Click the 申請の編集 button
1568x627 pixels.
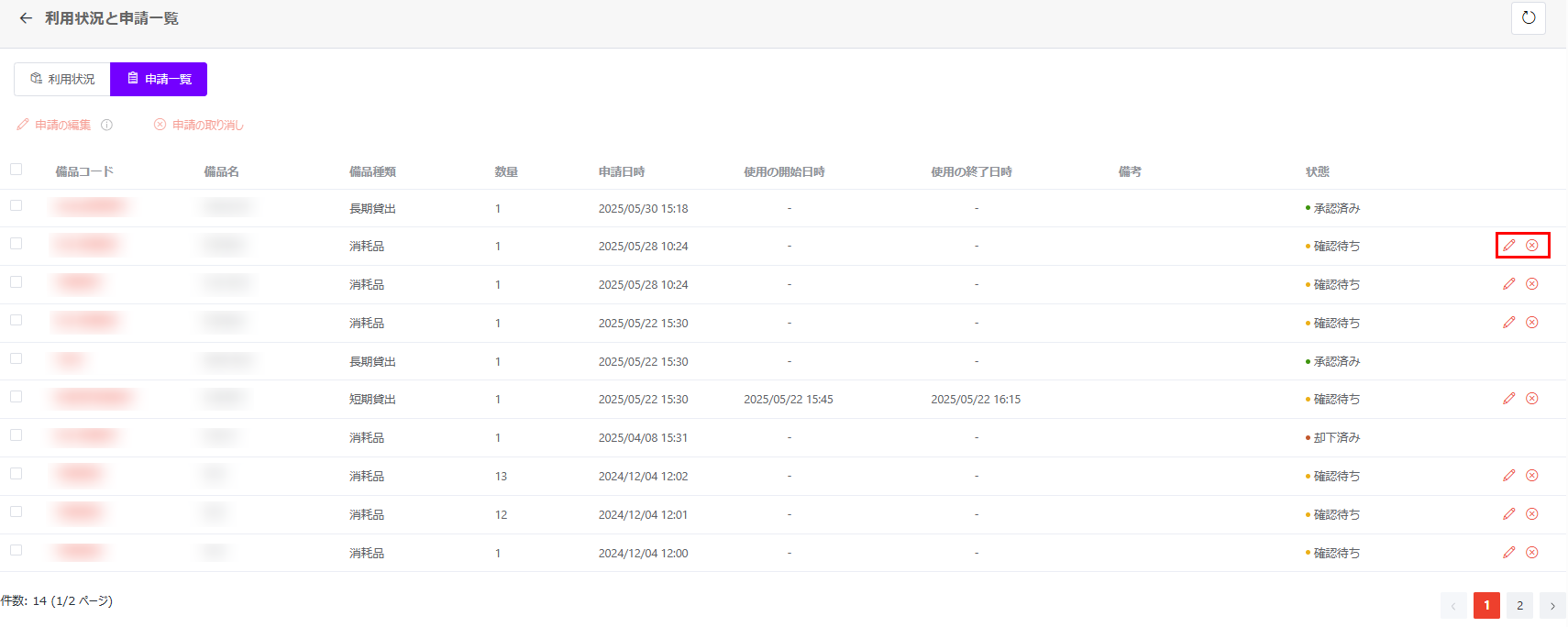click(54, 125)
